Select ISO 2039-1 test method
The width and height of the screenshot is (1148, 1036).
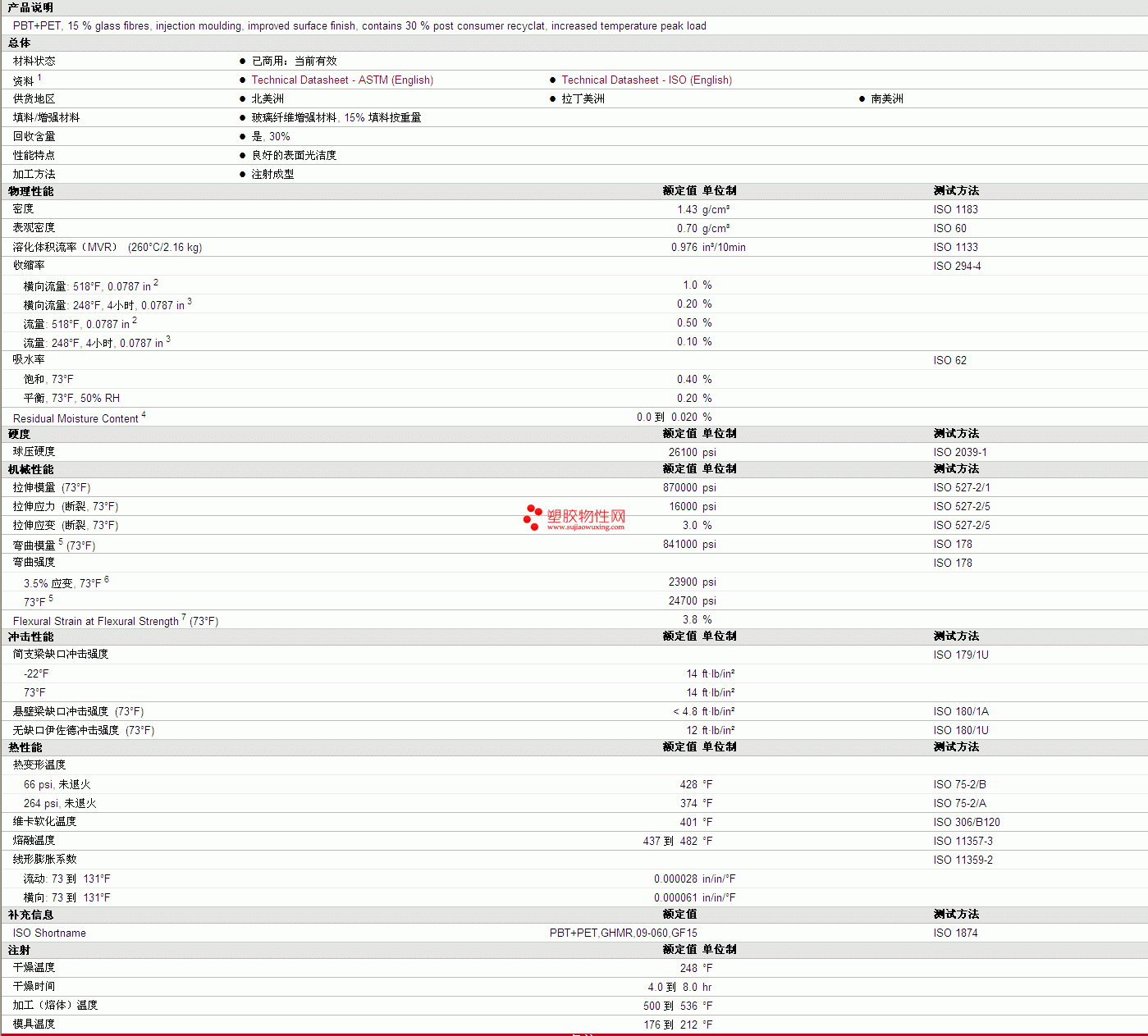(960, 452)
